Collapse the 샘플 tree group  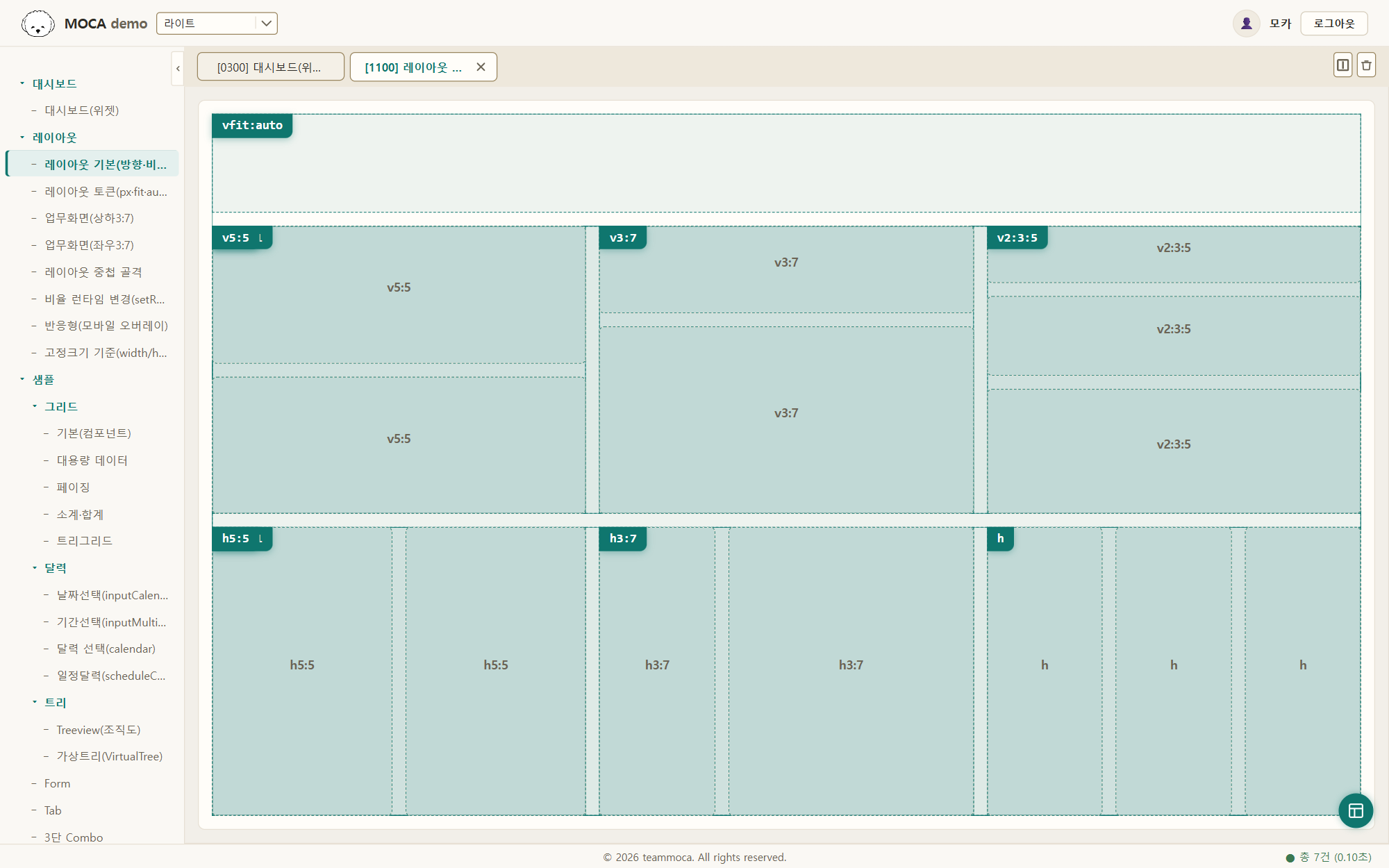click(22, 379)
